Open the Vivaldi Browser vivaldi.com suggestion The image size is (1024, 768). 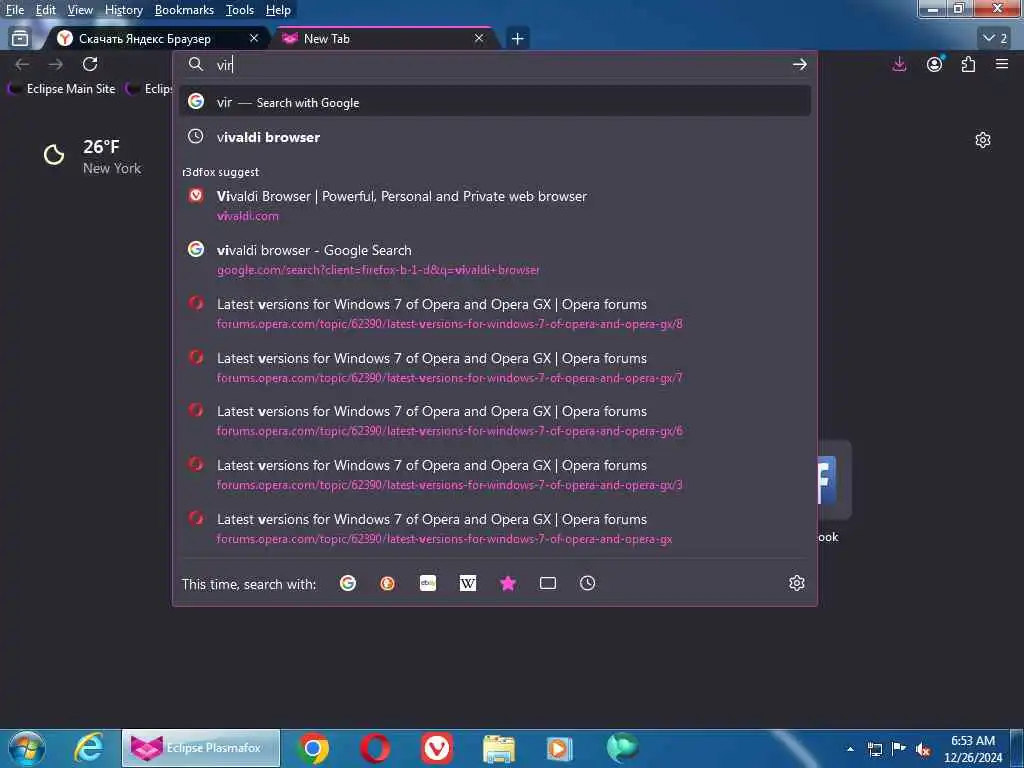click(494, 205)
